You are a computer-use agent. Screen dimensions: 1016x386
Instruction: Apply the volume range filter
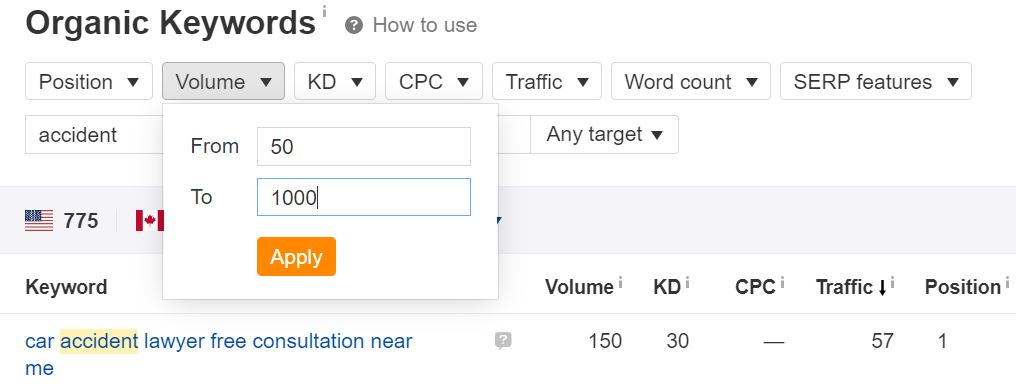click(x=296, y=256)
